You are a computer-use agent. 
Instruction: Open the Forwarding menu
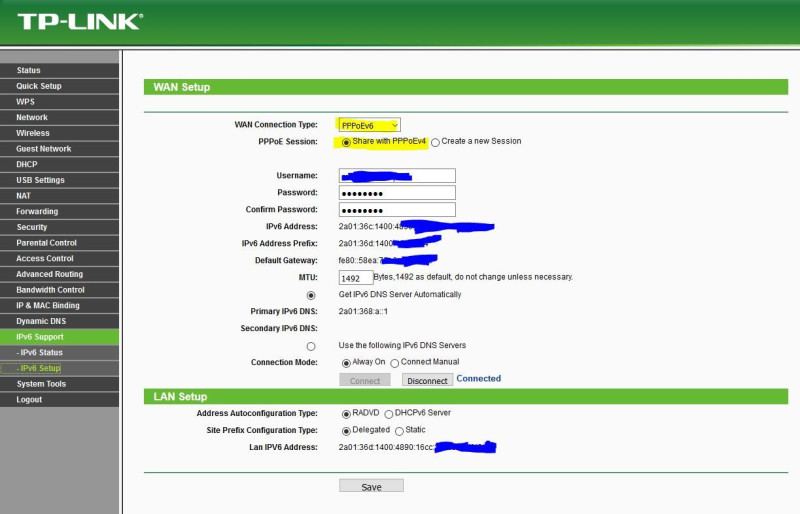59,211
